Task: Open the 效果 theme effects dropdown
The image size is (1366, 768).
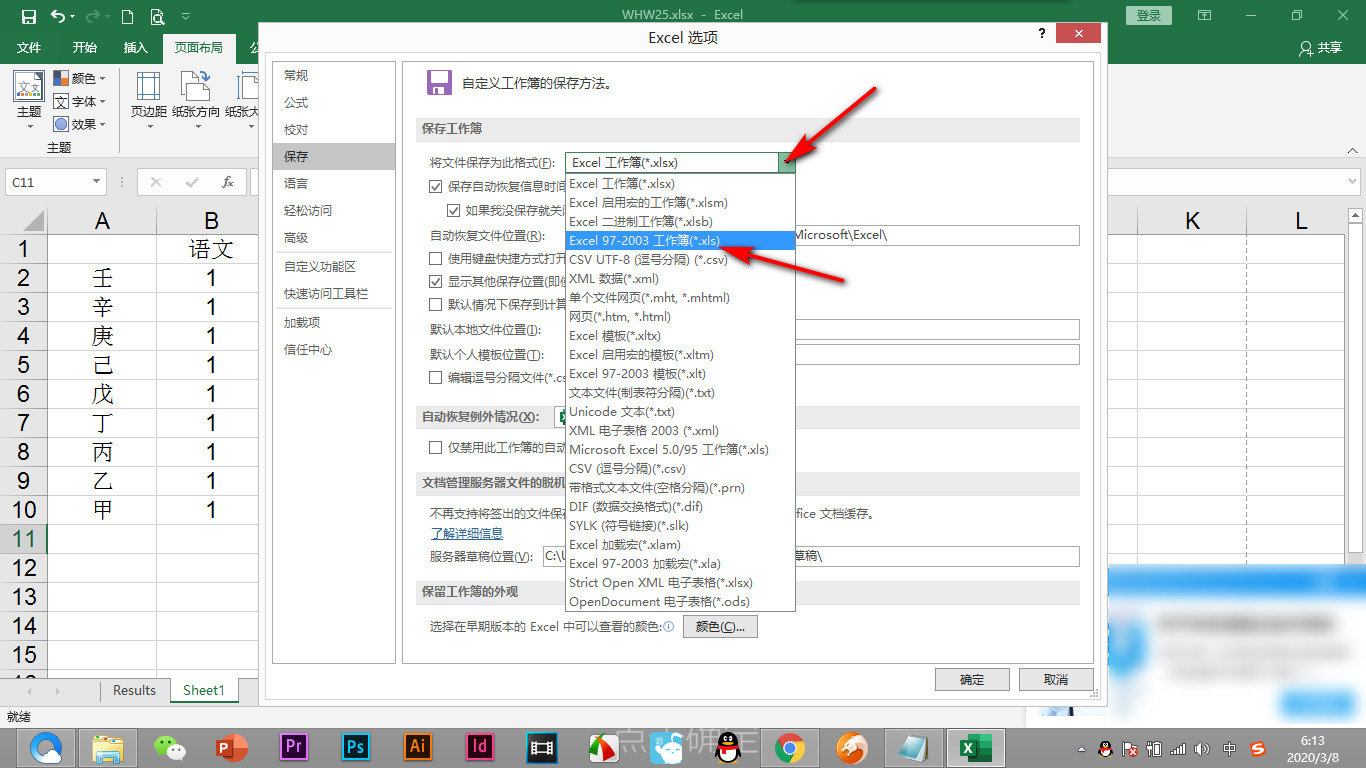Action: (x=79, y=124)
